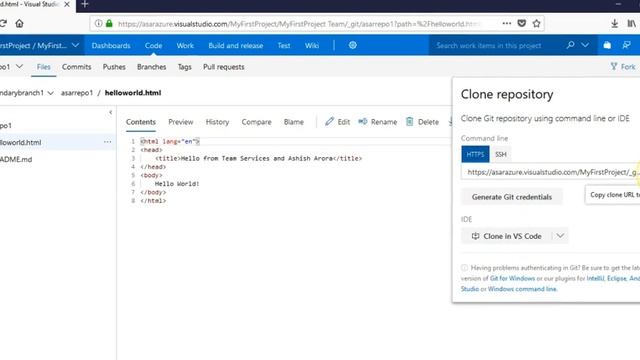Open the browser downloads icon

coord(614,24)
